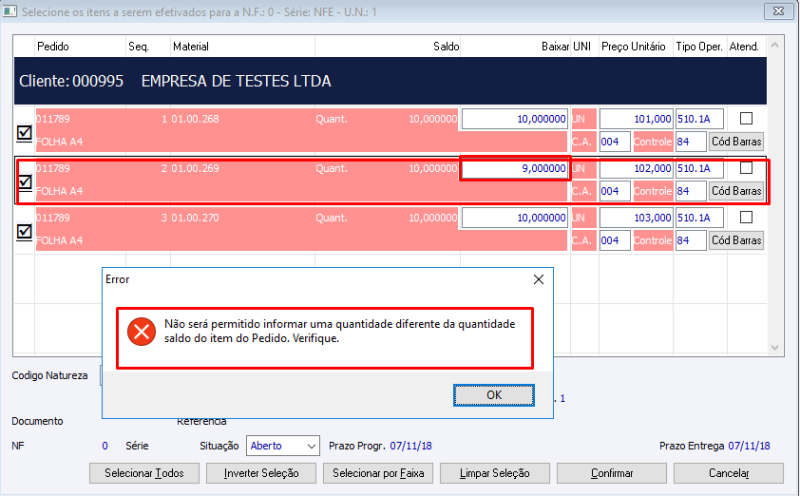Screen dimensions: 800x496
Task: Click the Inverter Seleção button
Action: [x=261, y=473]
